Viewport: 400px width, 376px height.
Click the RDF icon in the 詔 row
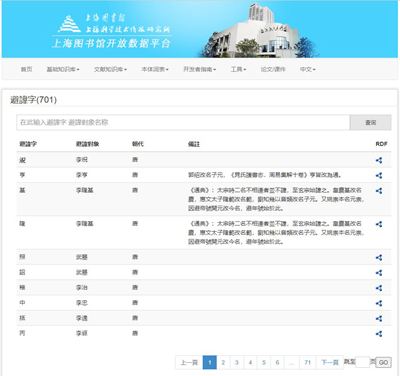(379, 273)
